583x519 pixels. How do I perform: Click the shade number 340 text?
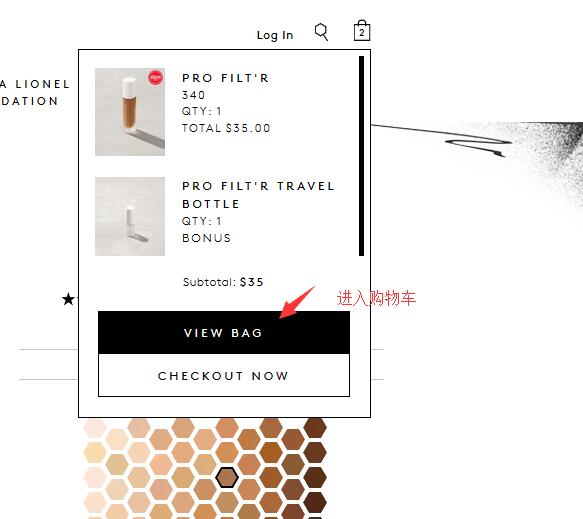point(193,95)
